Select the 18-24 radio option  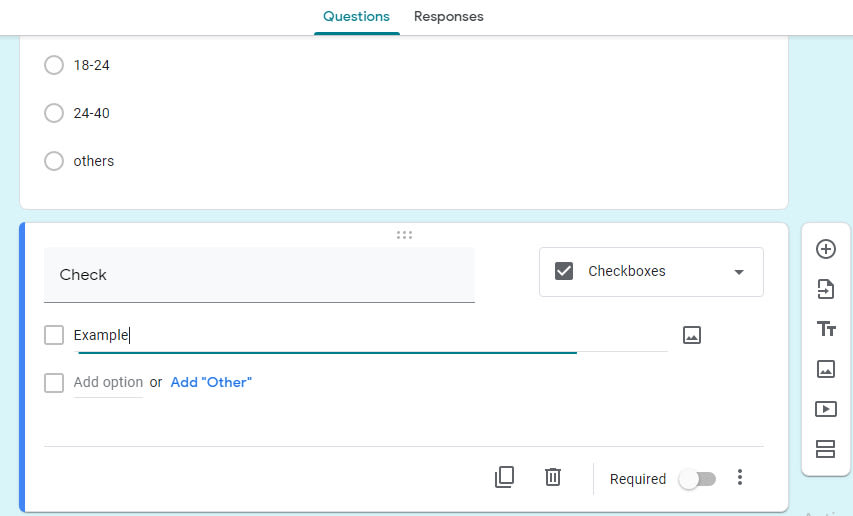pos(54,65)
